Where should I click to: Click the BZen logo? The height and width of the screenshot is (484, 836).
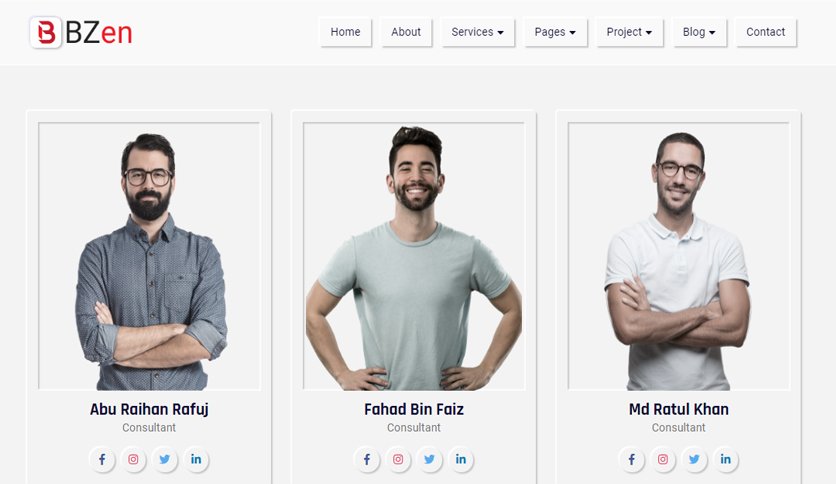(81, 33)
